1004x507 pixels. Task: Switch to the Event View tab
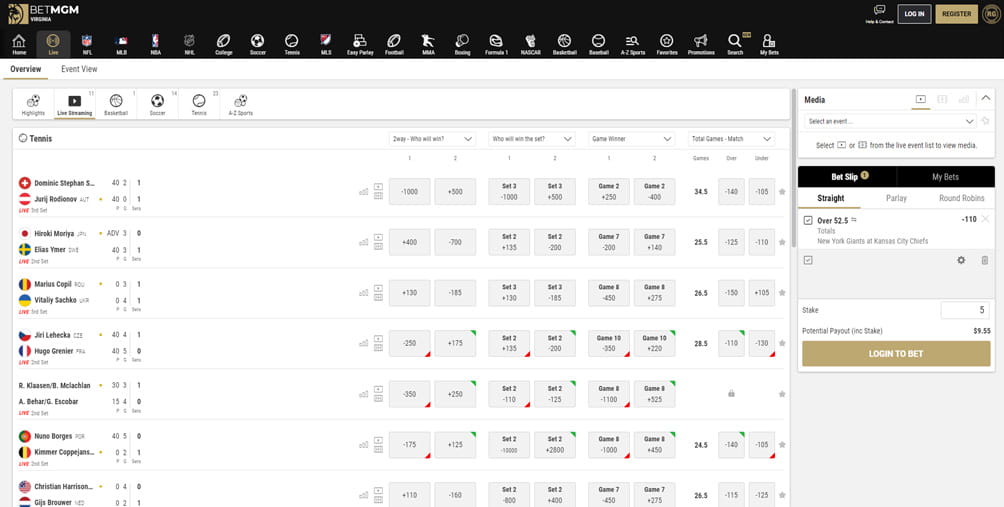click(79, 69)
